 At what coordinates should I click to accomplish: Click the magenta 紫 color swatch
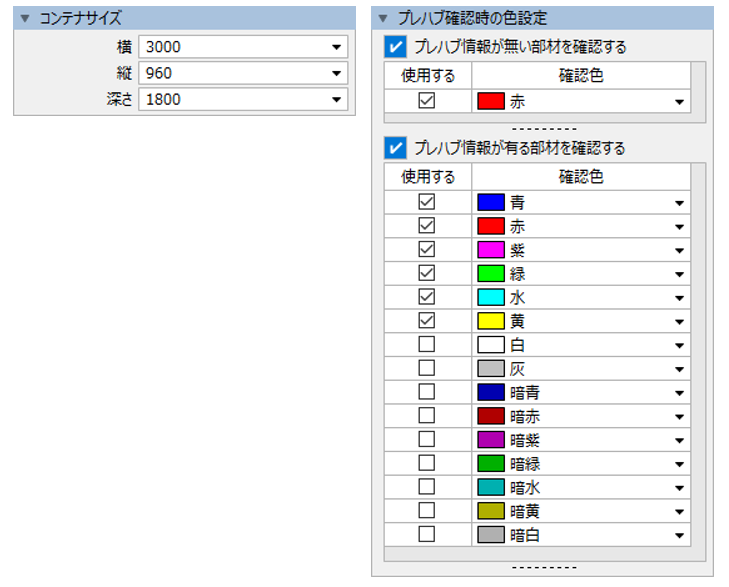click(490, 250)
